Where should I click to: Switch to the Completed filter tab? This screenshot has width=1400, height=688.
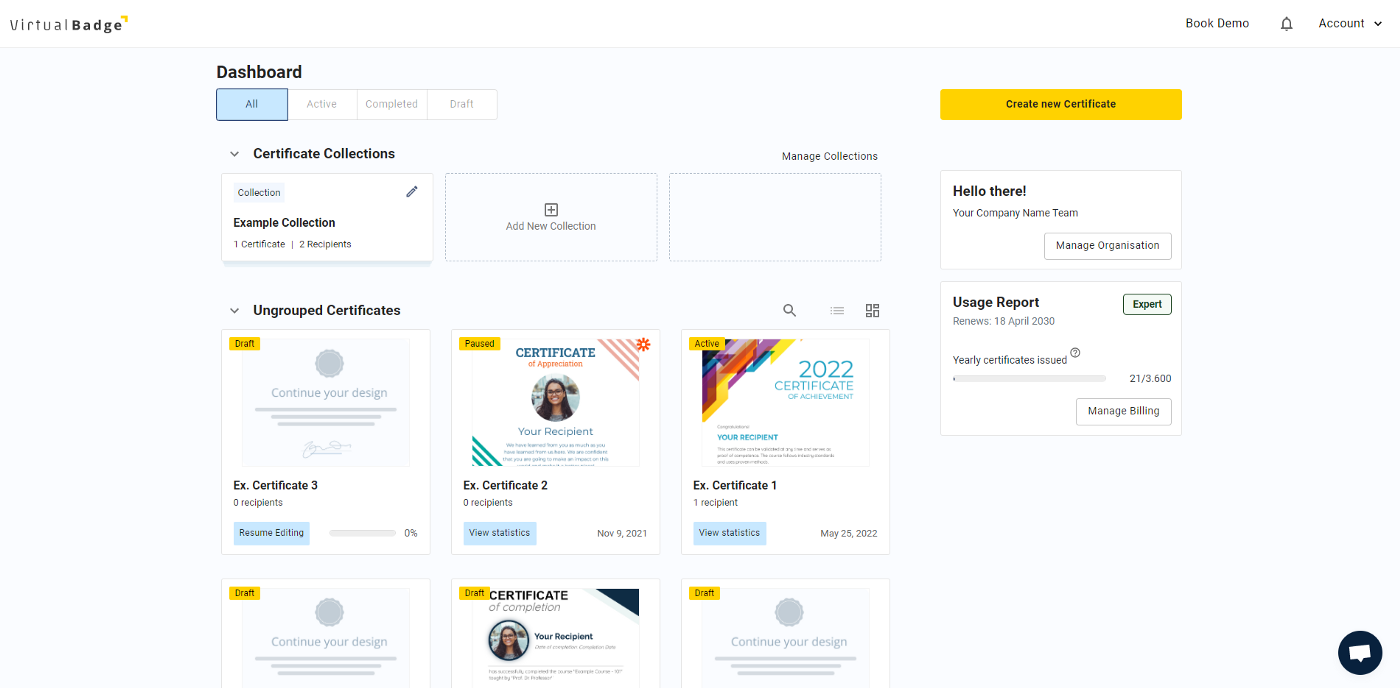(391, 104)
